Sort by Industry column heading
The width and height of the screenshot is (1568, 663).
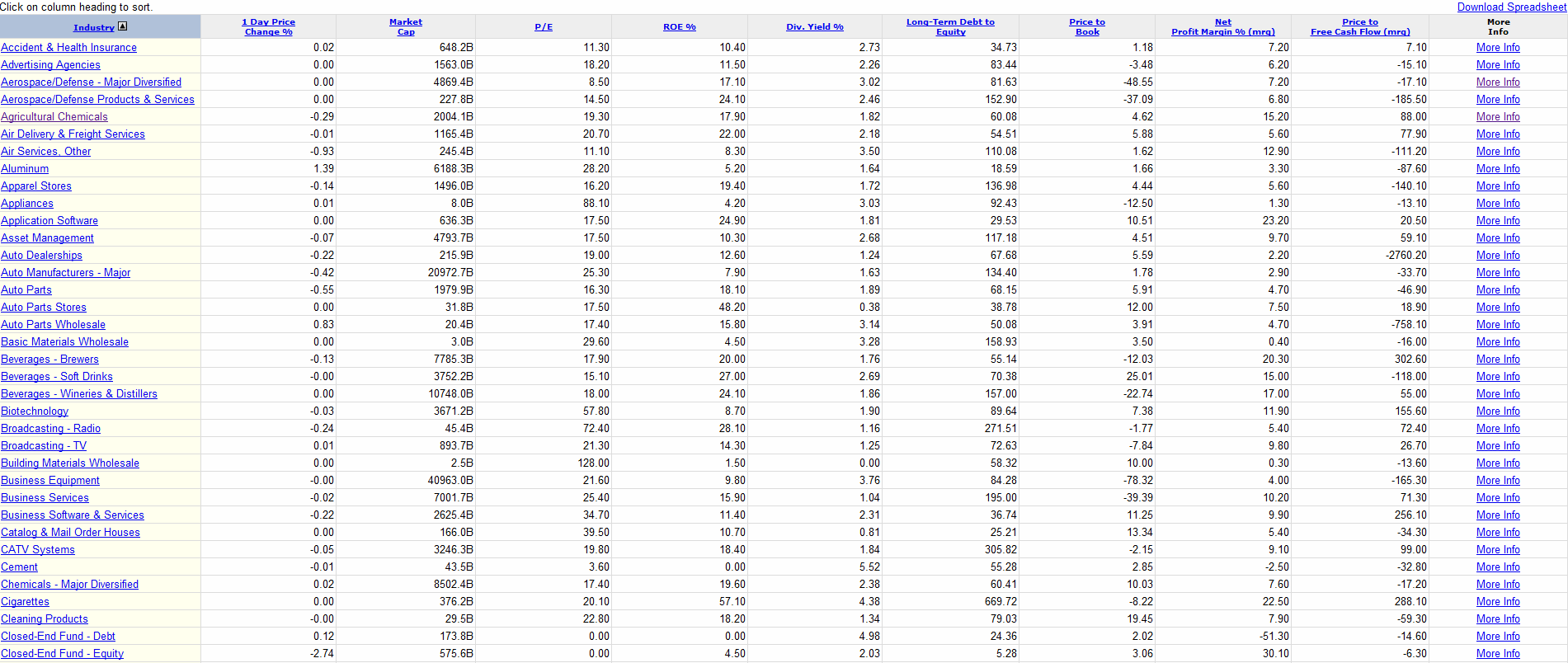pyautogui.click(x=94, y=27)
